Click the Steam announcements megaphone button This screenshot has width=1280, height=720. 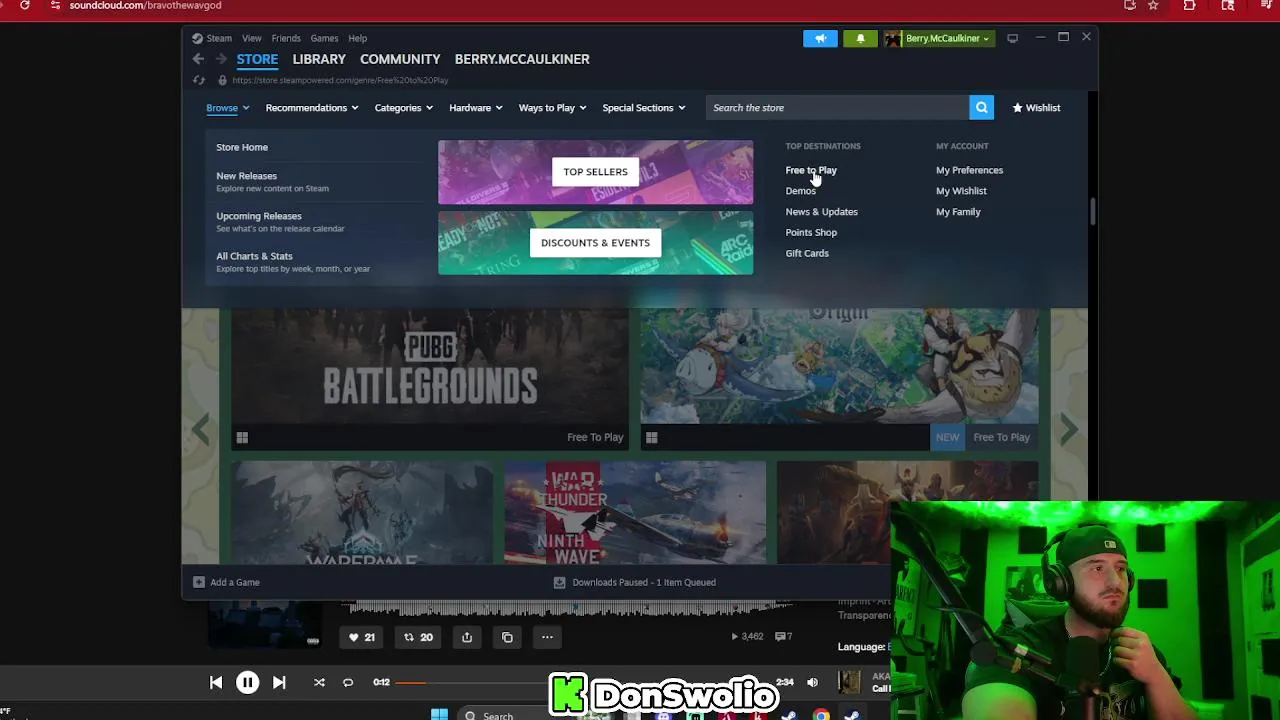point(820,38)
